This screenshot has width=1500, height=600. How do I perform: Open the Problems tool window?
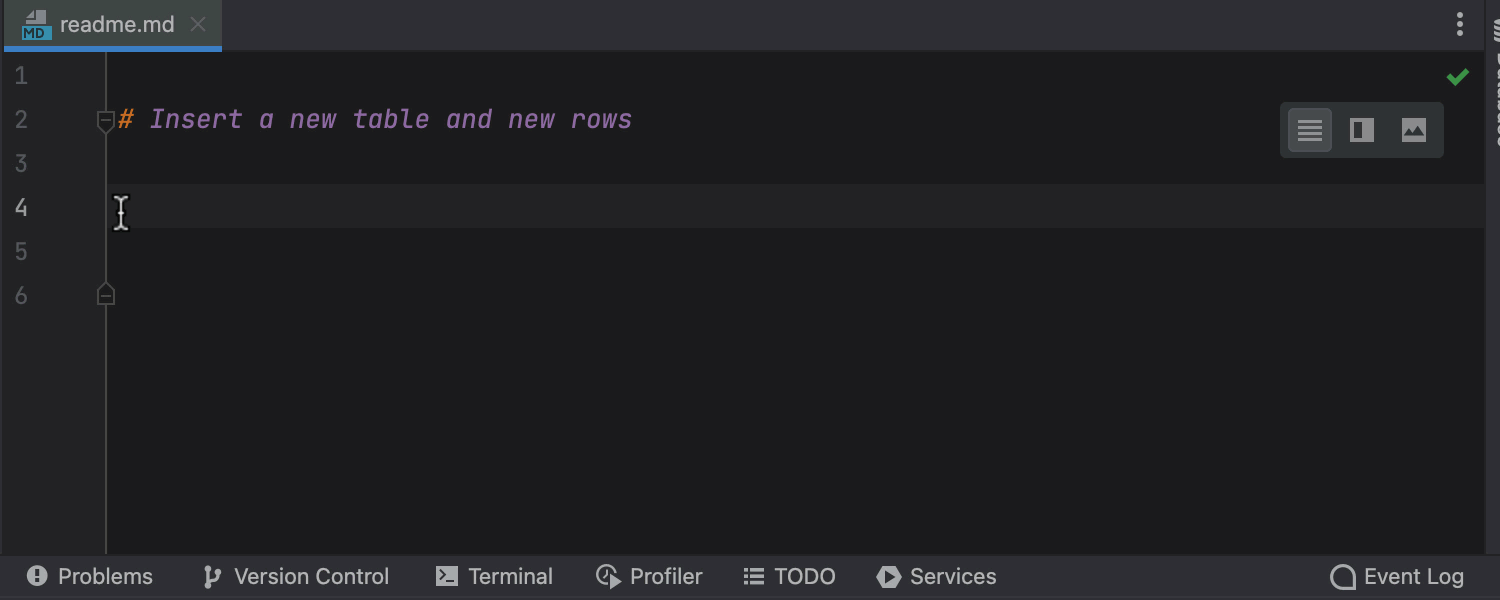pos(91,577)
